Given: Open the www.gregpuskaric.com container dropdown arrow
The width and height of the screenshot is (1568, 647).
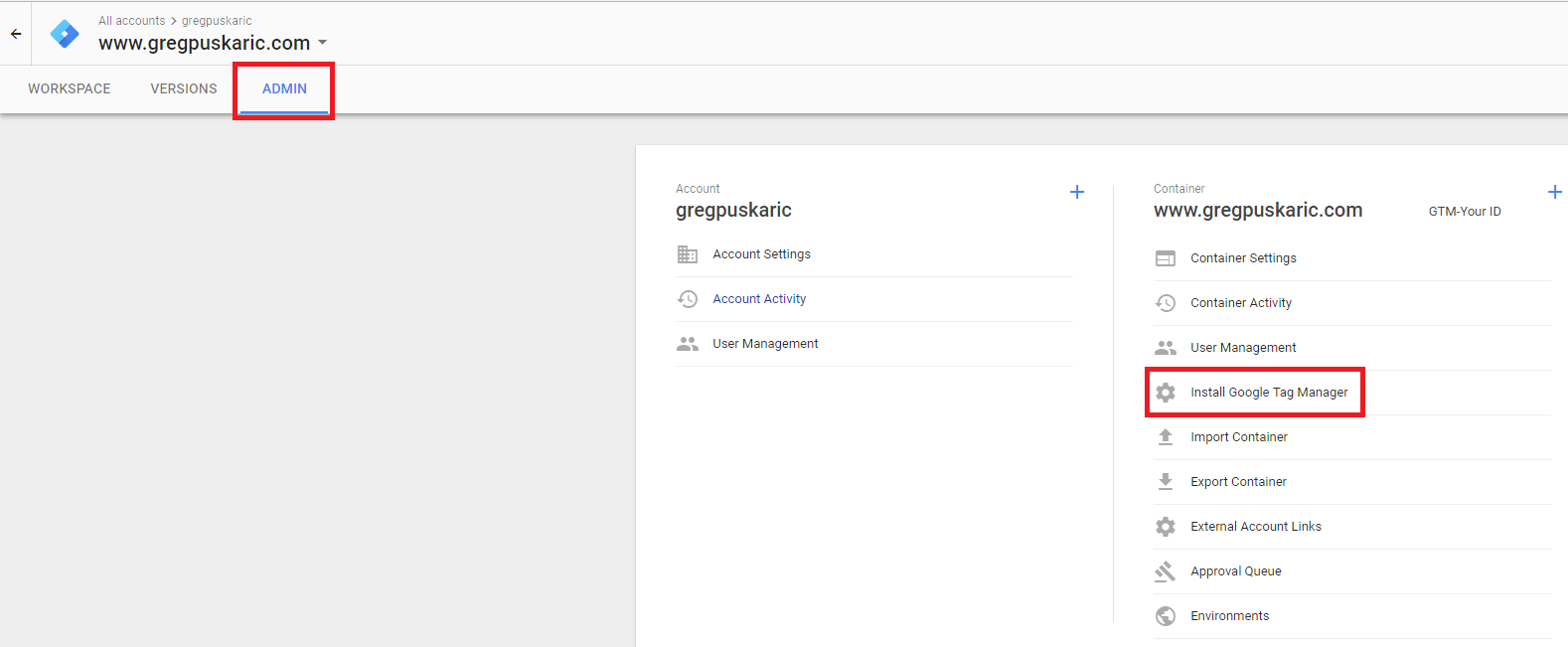Looking at the screenshot, I should coord(322,43).
